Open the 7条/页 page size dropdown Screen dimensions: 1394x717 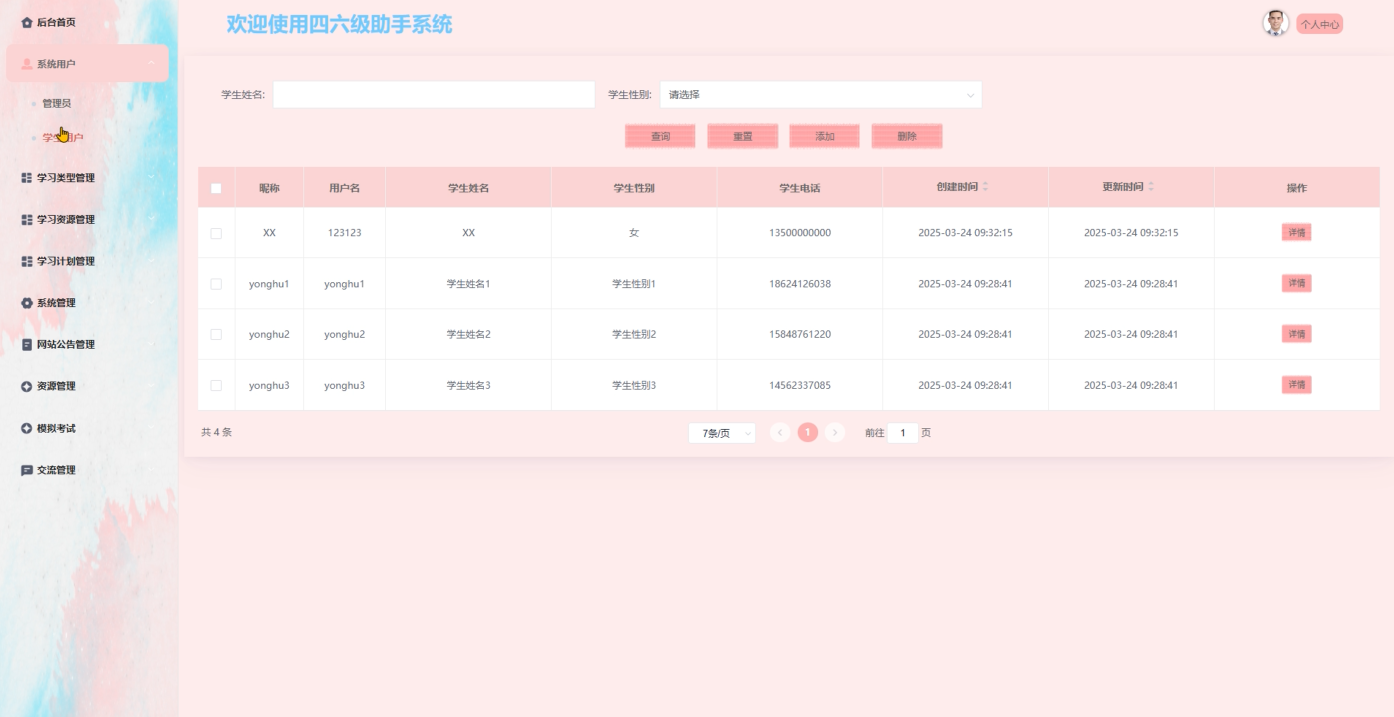[722, 433]
